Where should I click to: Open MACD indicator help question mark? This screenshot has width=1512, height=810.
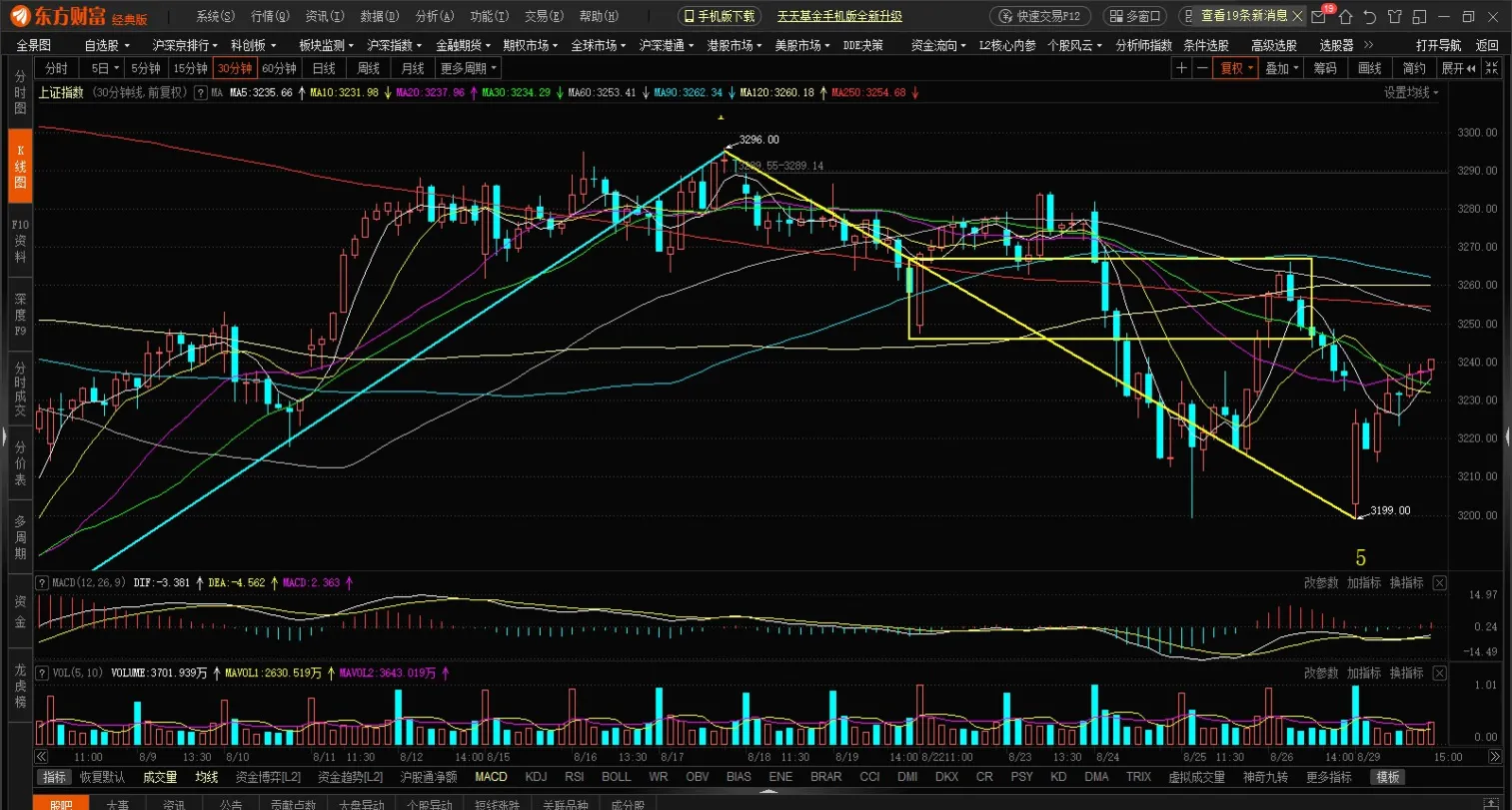coord(42,582)
